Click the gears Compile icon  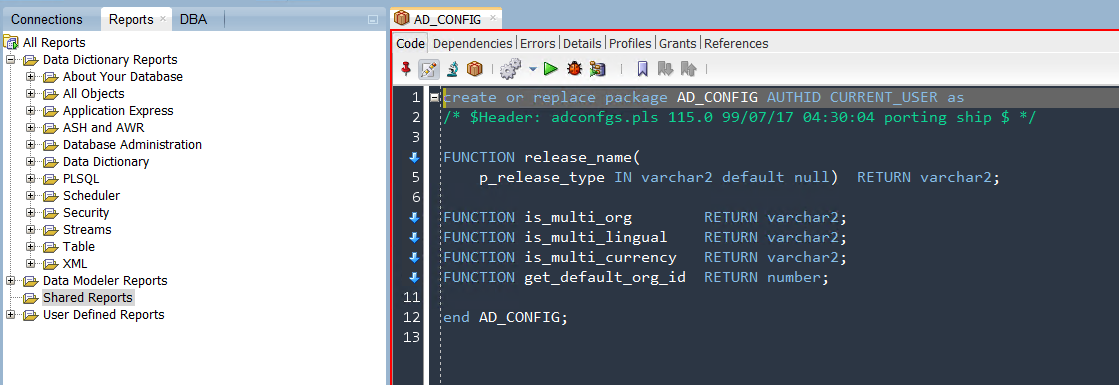[x=510, y=69]
